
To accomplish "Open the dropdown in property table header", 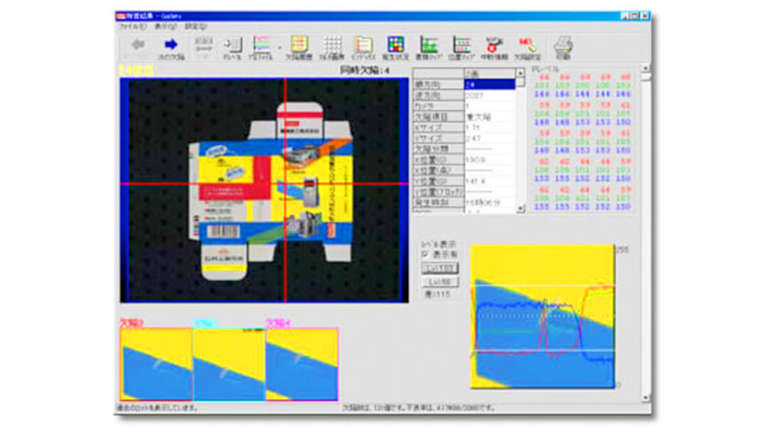I will pos(520,73).
